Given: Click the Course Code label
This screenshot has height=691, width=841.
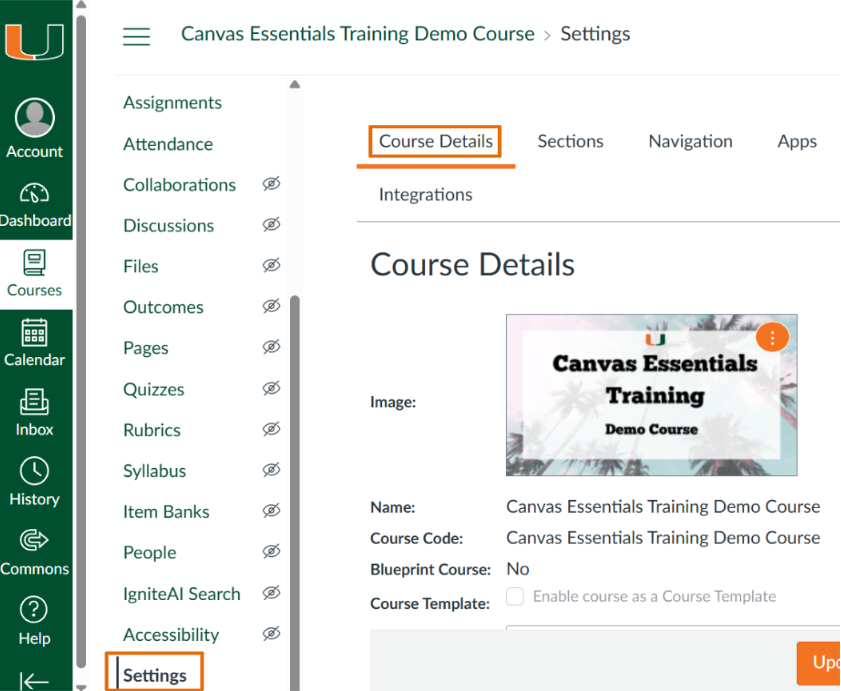Looking at the screenshot, I should [x=416, y=538].
